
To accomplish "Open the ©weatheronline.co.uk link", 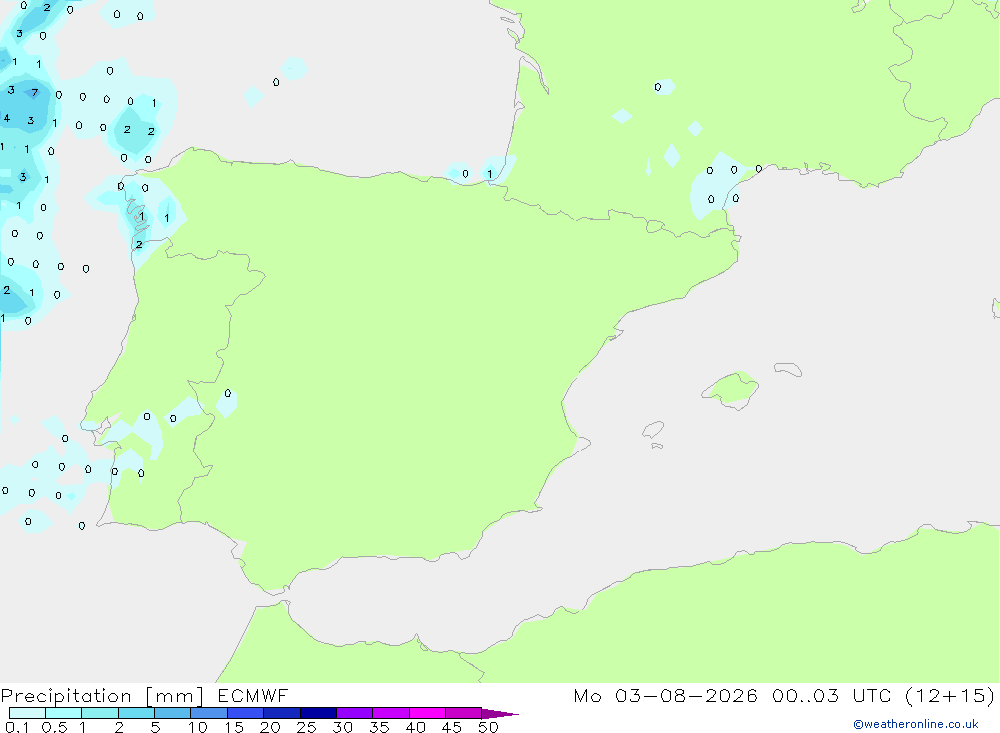I will (916, 724).
